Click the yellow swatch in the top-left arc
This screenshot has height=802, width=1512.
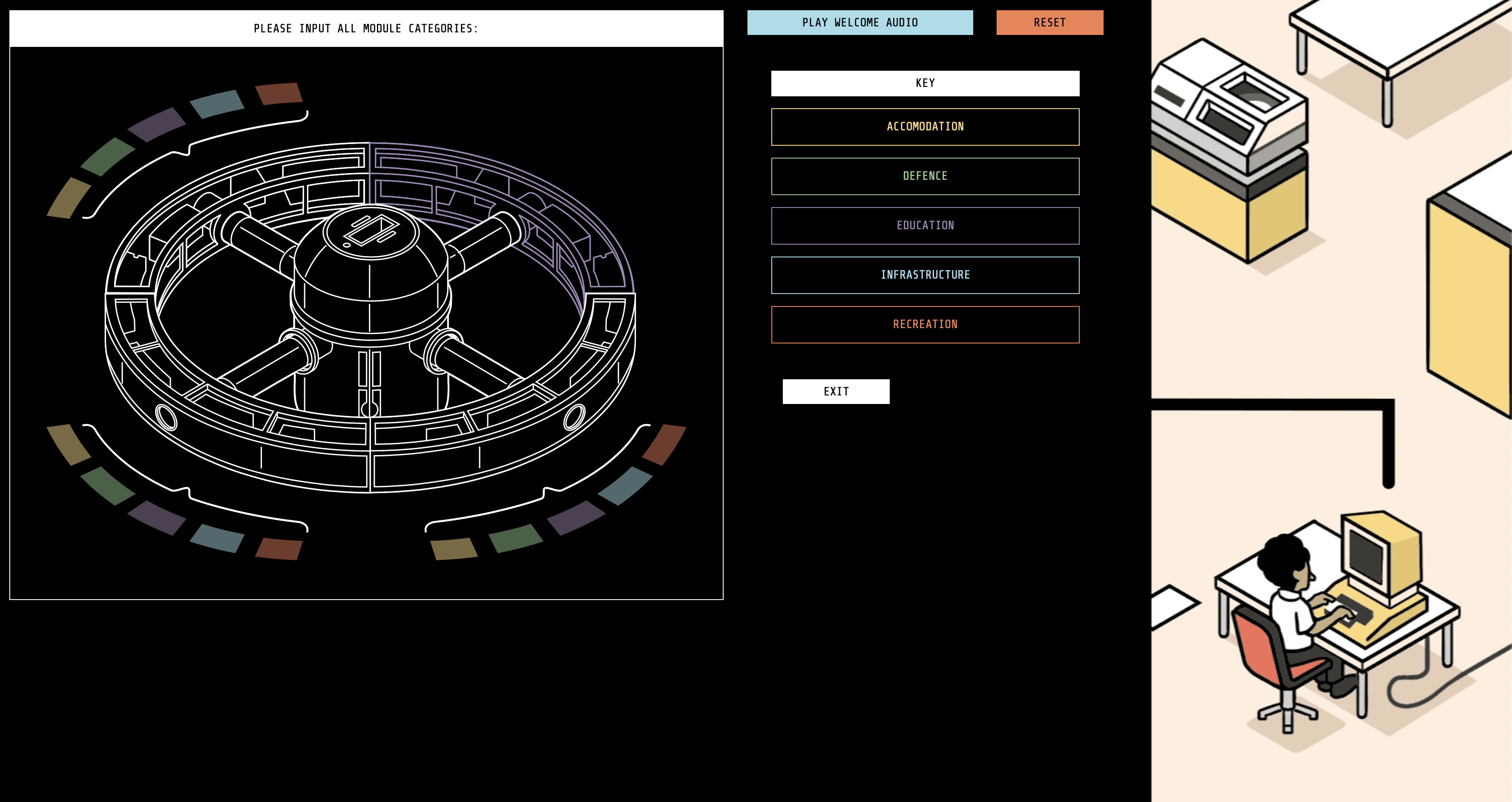(x=69, y=199)
